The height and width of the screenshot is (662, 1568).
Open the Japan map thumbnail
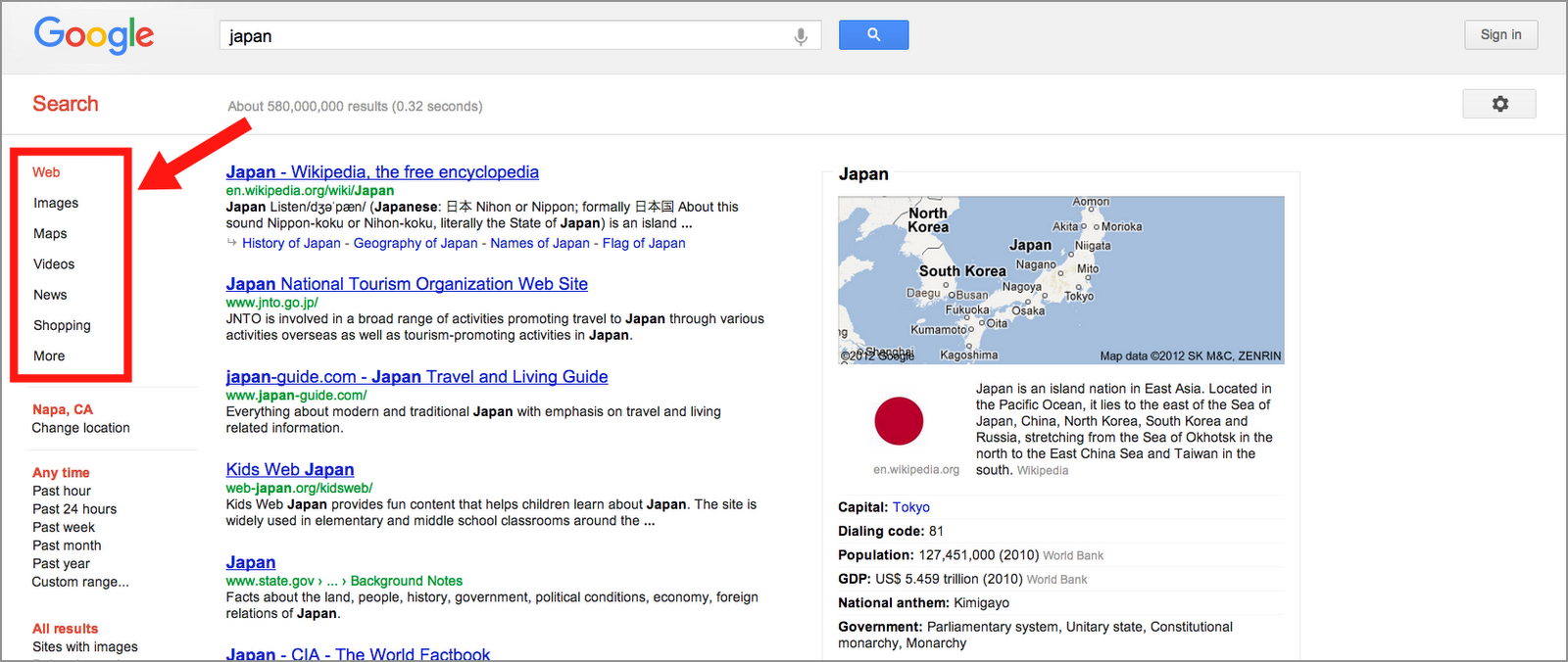[x=1060, y=280]
